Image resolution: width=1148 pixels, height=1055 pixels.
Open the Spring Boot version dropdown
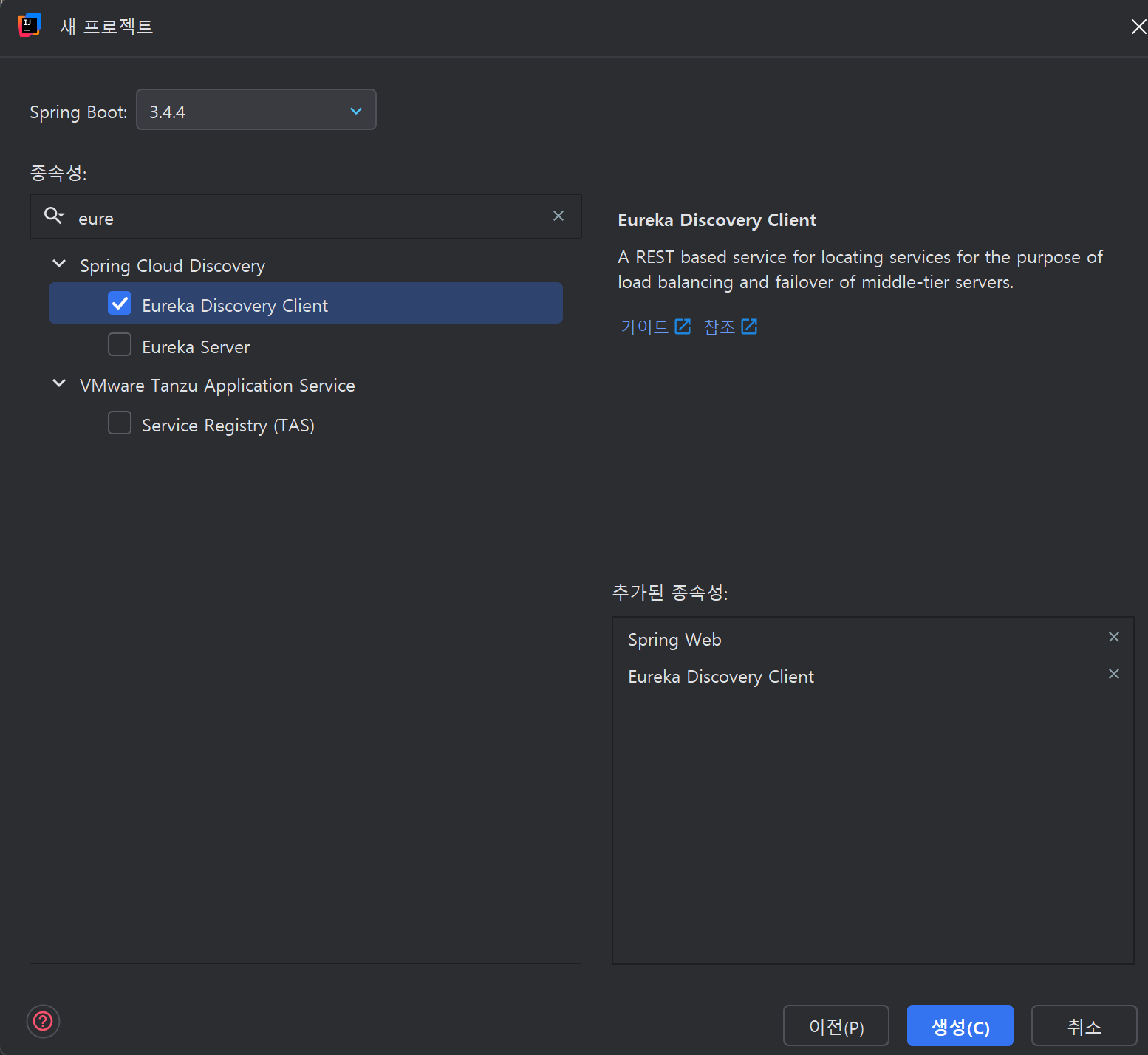[256, 109]
